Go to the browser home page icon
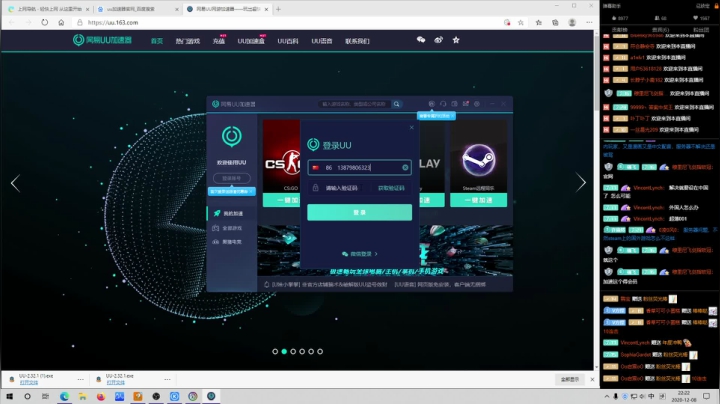This screenshot has width=720, height=404. click(x=61, y=22)
